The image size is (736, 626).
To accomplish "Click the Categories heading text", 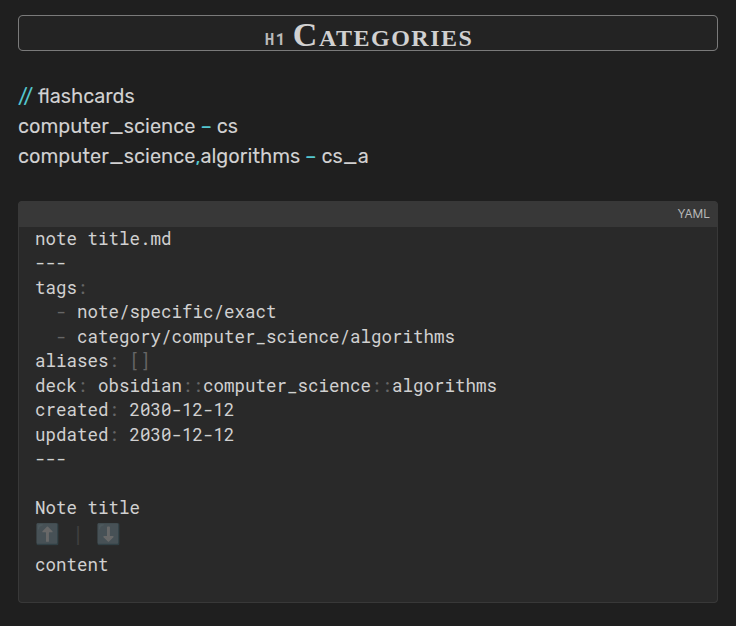I will click(383, 36).
